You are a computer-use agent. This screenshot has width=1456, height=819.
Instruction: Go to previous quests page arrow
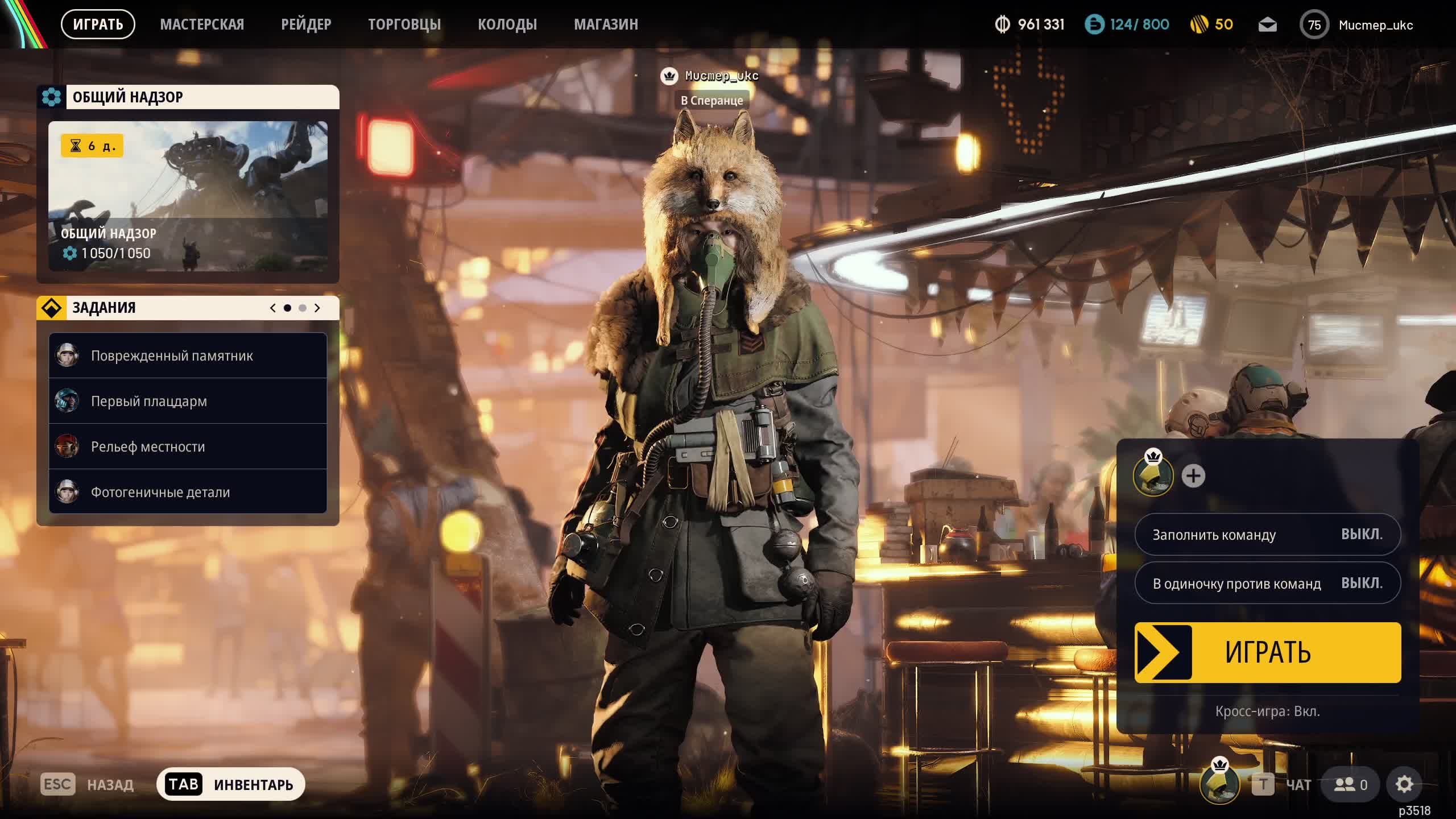pyautogui.click(x=273, y=308)
